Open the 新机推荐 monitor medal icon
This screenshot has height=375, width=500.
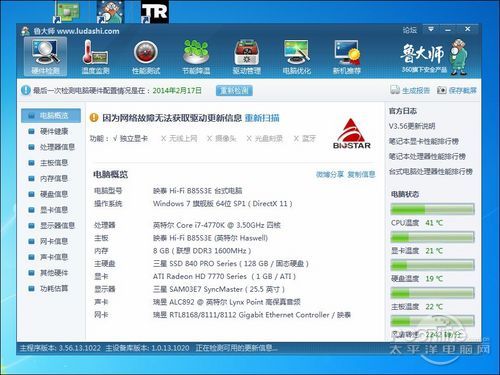(347, 56)
